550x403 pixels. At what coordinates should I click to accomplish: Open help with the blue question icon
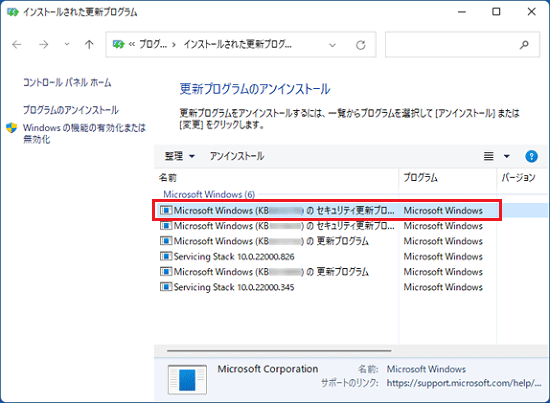pyautogui.click(x=531, y=156)
